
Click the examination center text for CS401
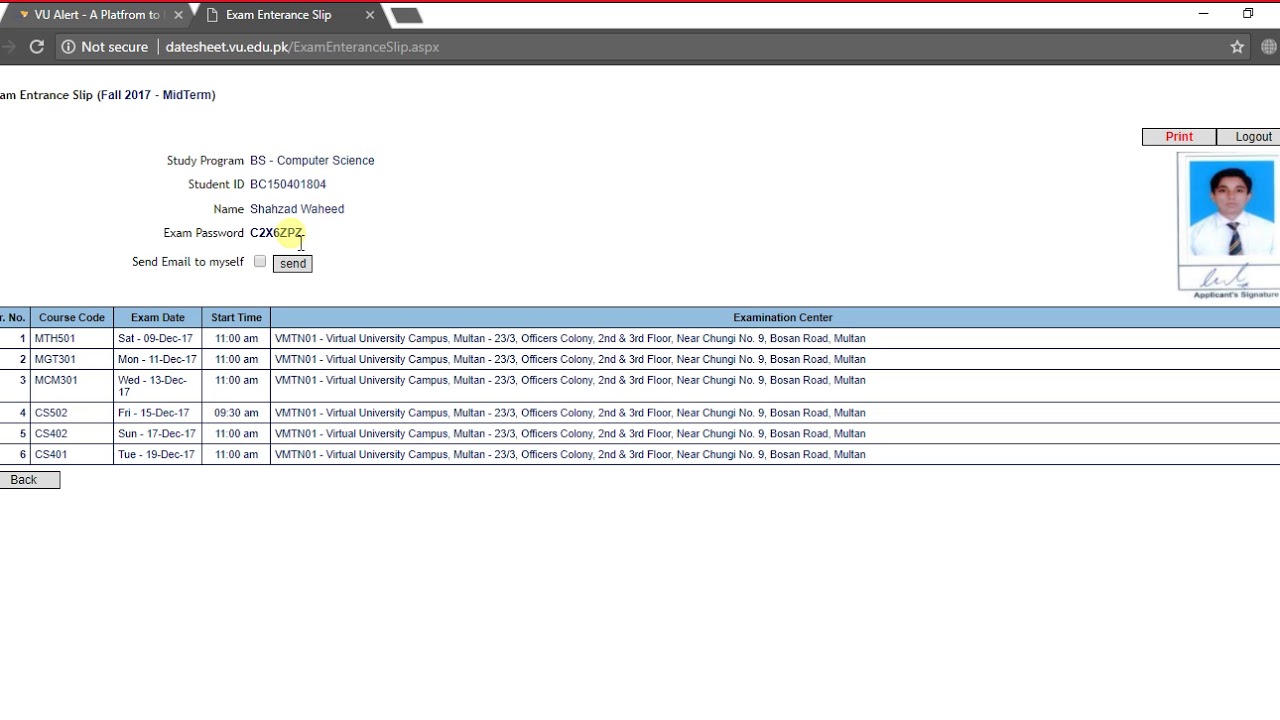click(570, 454)
